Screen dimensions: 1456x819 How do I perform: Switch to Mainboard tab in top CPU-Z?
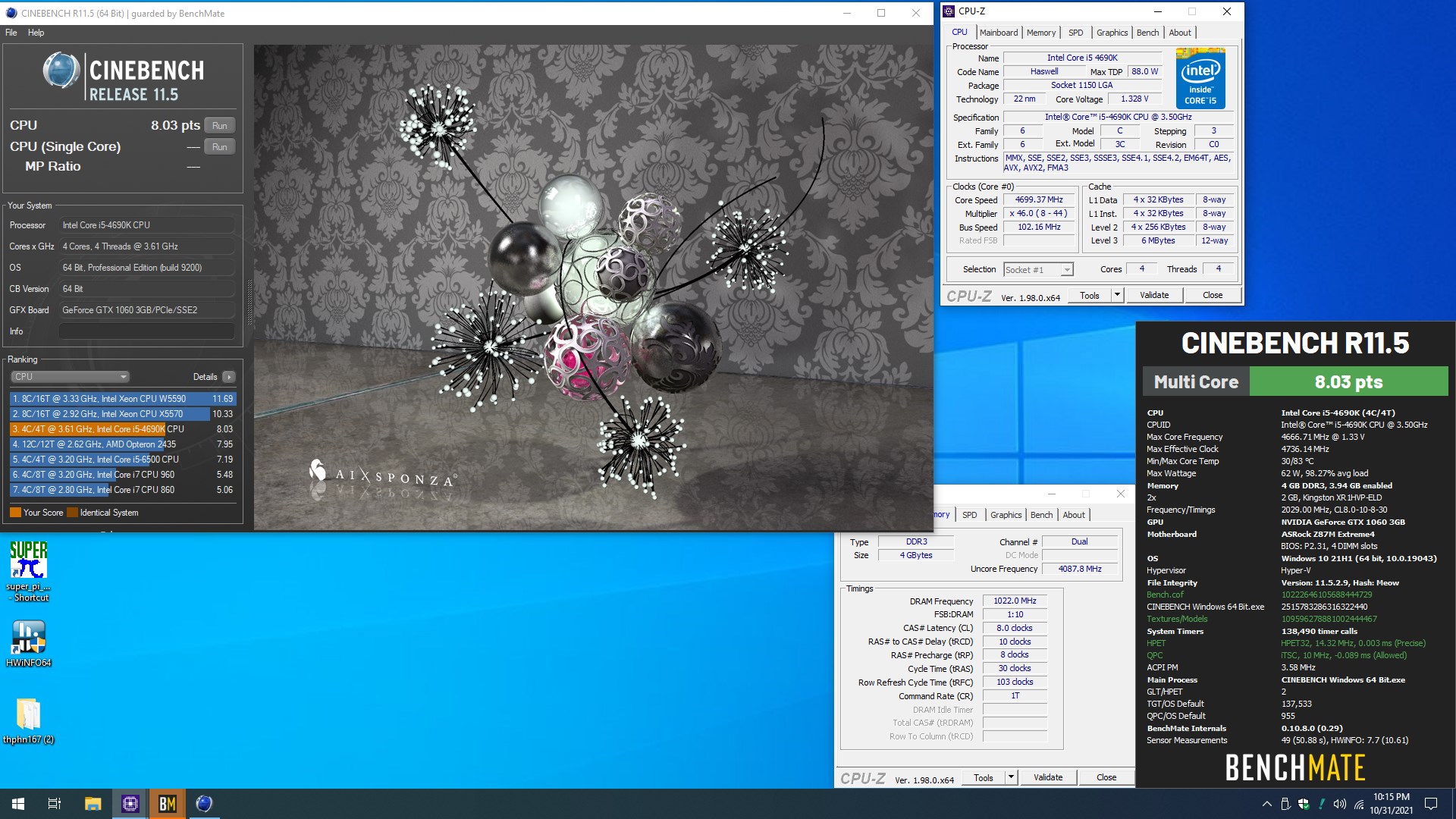(998, 33)
